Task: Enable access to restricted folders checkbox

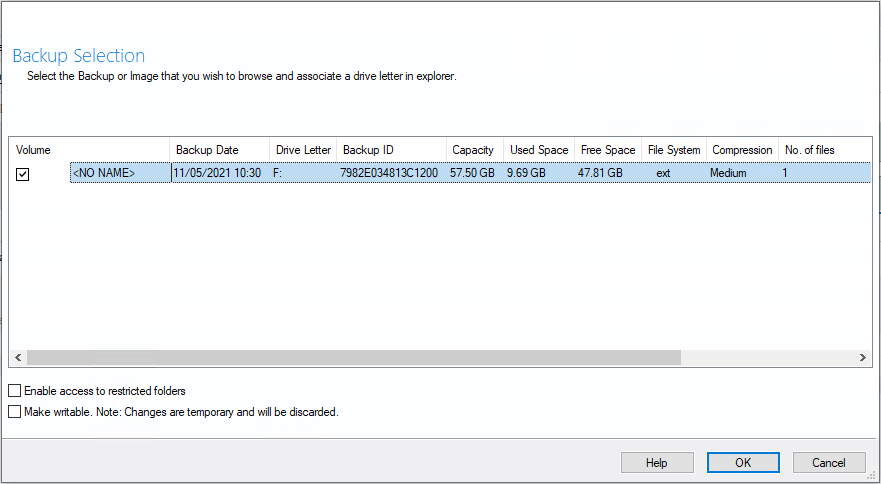Action: point(15,391)
